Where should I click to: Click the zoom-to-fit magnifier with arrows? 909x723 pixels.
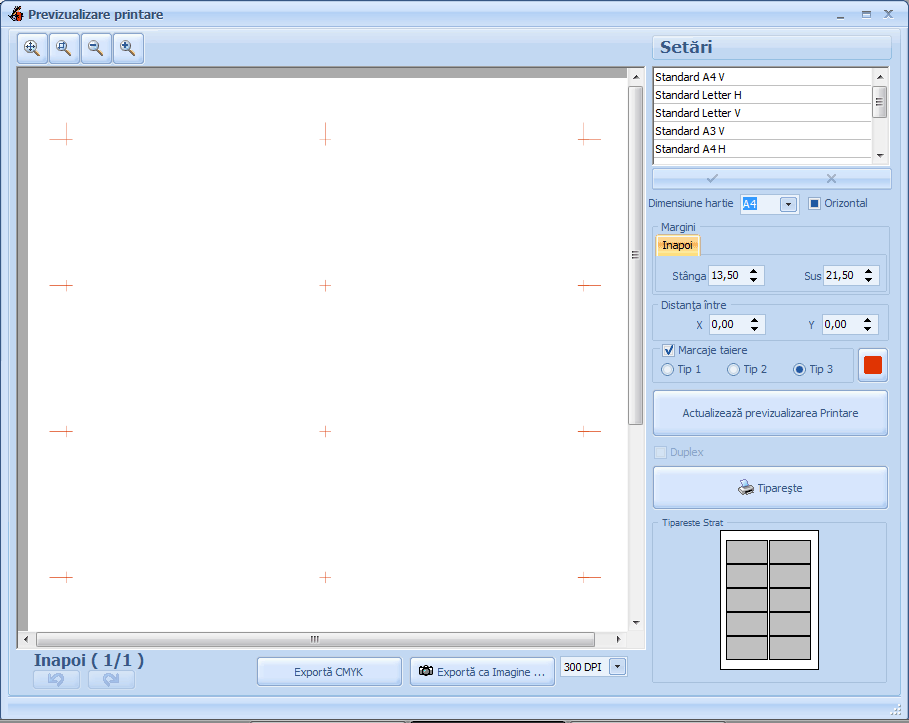point(32,48)
